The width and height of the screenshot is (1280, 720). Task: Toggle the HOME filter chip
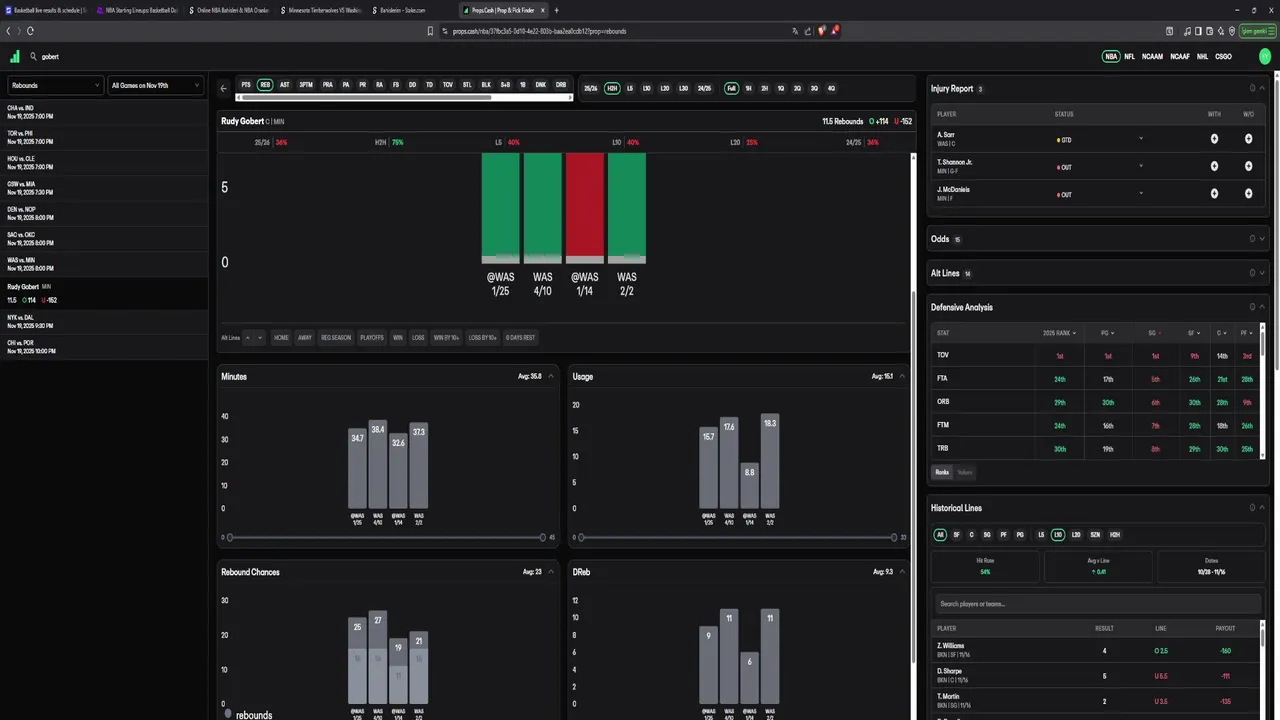281,337
